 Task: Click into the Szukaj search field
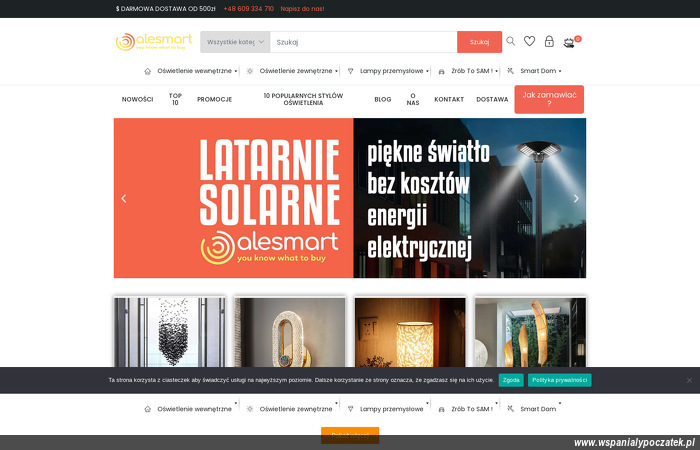363,42
